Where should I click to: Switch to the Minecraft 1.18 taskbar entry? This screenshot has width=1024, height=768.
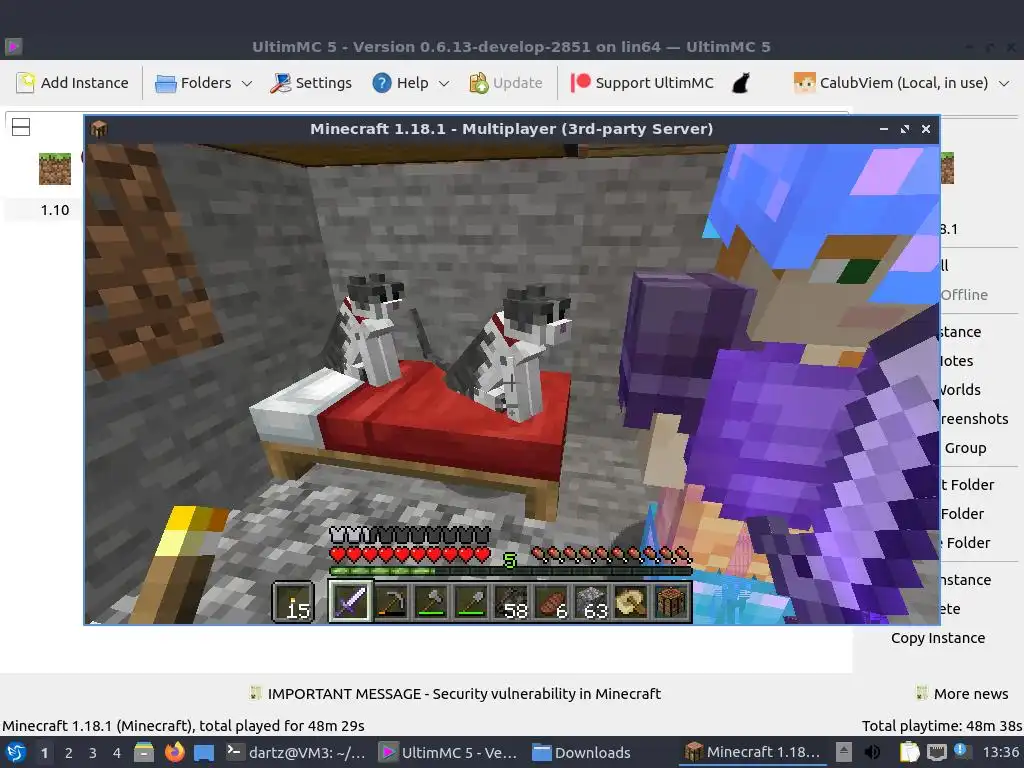752,752
